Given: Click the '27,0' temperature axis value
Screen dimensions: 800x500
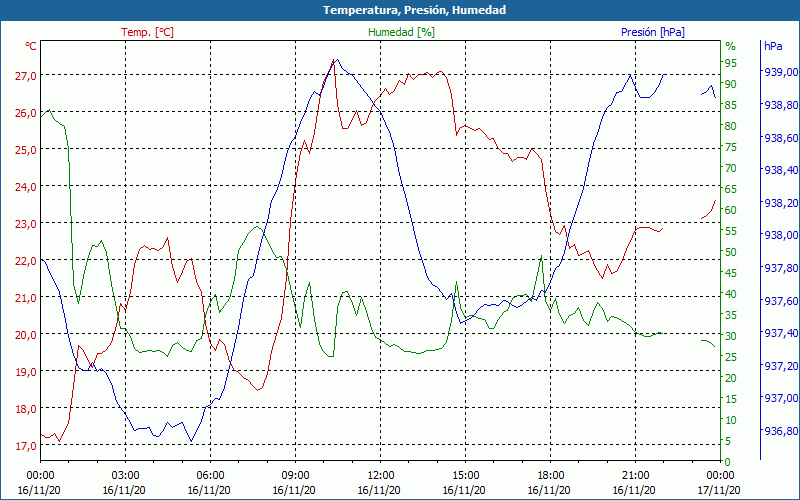Looking at the screenshot, I should 26,76.
